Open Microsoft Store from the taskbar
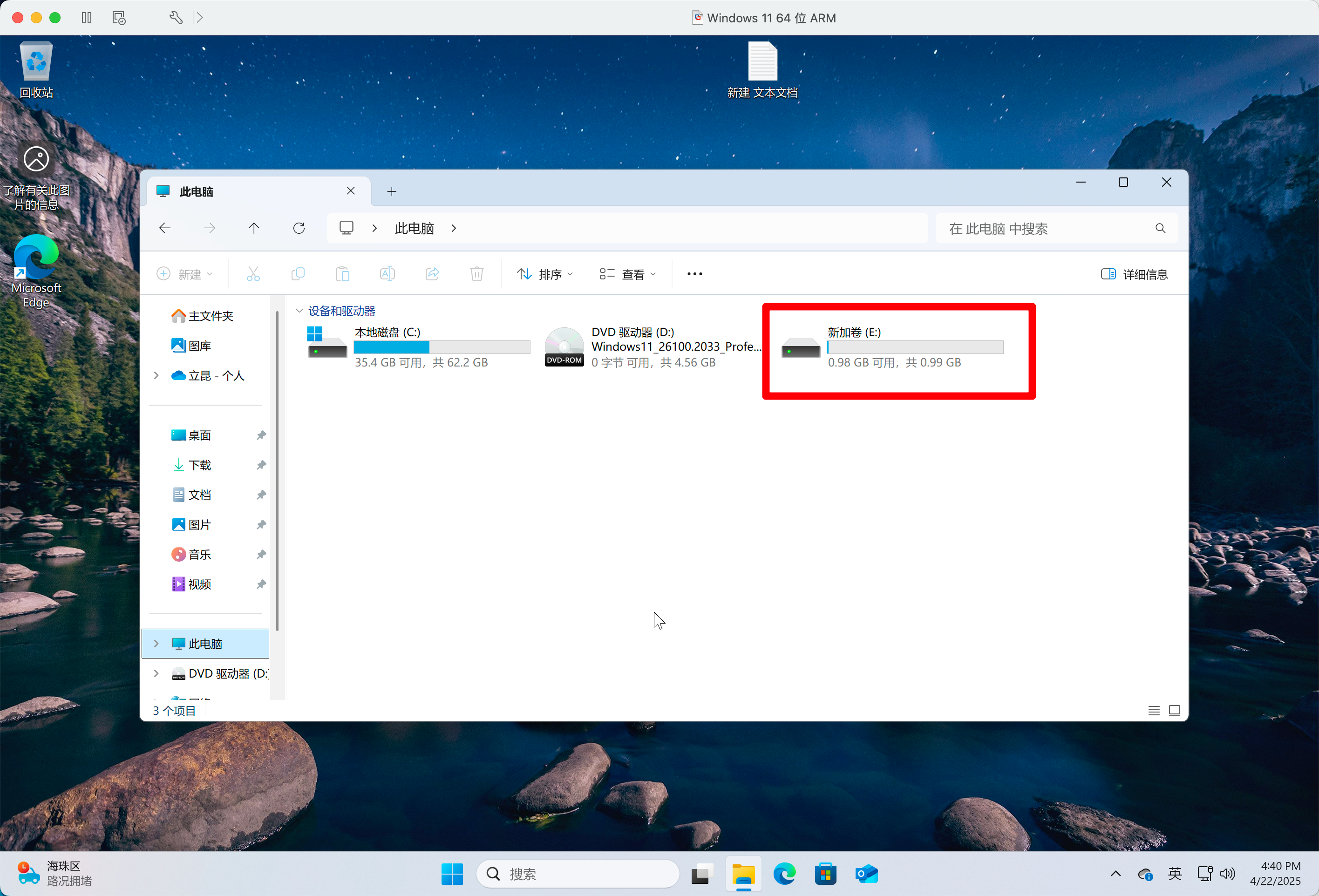The width and height of the screenshot is (1319, 896). (825, 874)
